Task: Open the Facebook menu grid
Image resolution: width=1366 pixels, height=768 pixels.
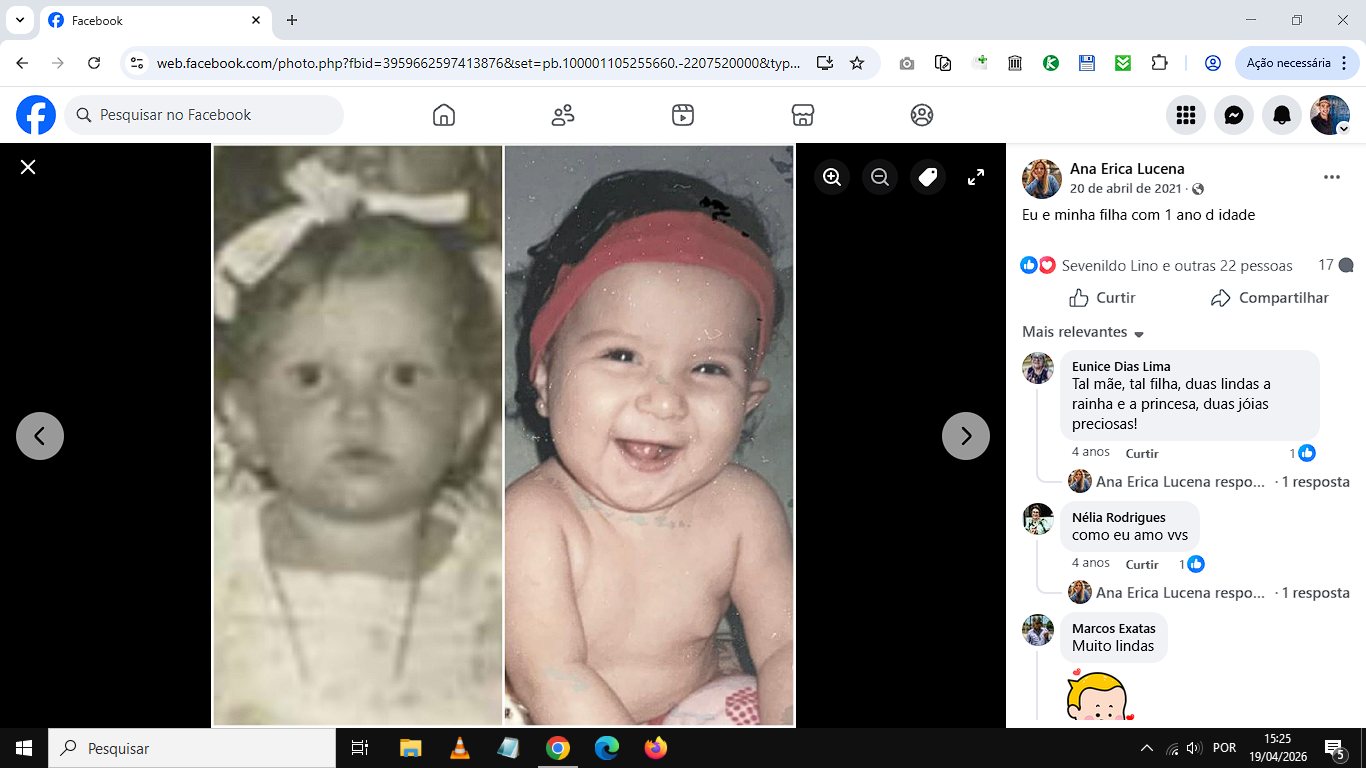Action: tap(1186, 115)
